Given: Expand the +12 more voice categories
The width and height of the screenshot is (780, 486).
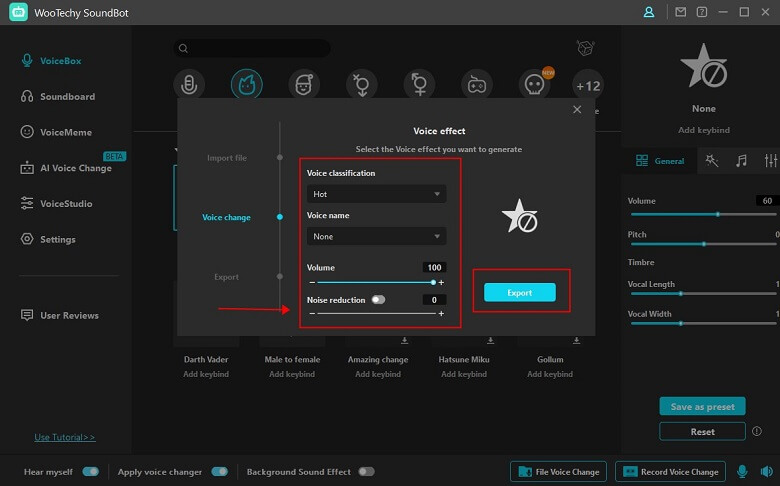Looking at the screenshot, I should tap(588, 86).
